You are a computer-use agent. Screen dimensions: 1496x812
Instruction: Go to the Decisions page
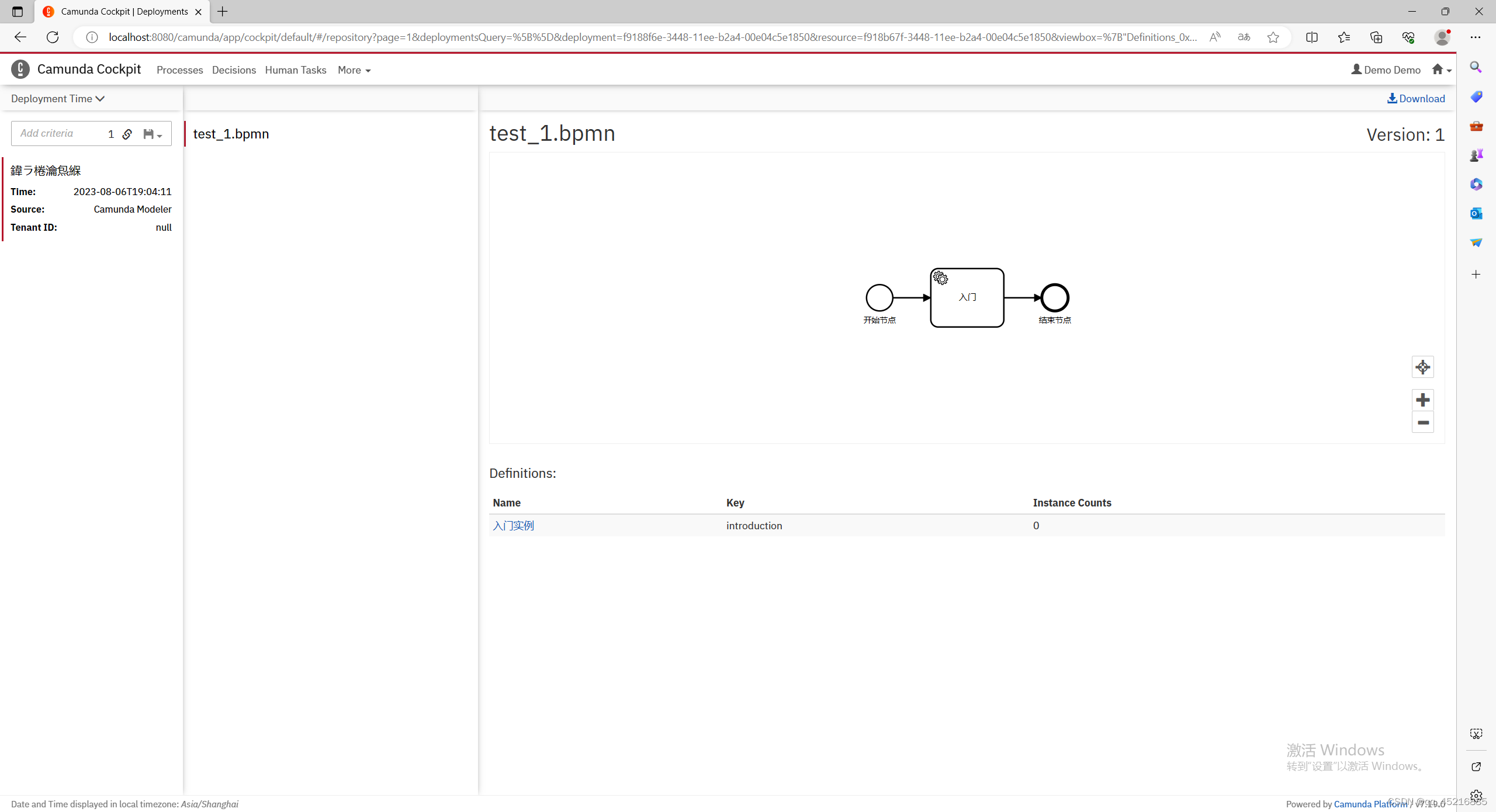pos(234,70)
